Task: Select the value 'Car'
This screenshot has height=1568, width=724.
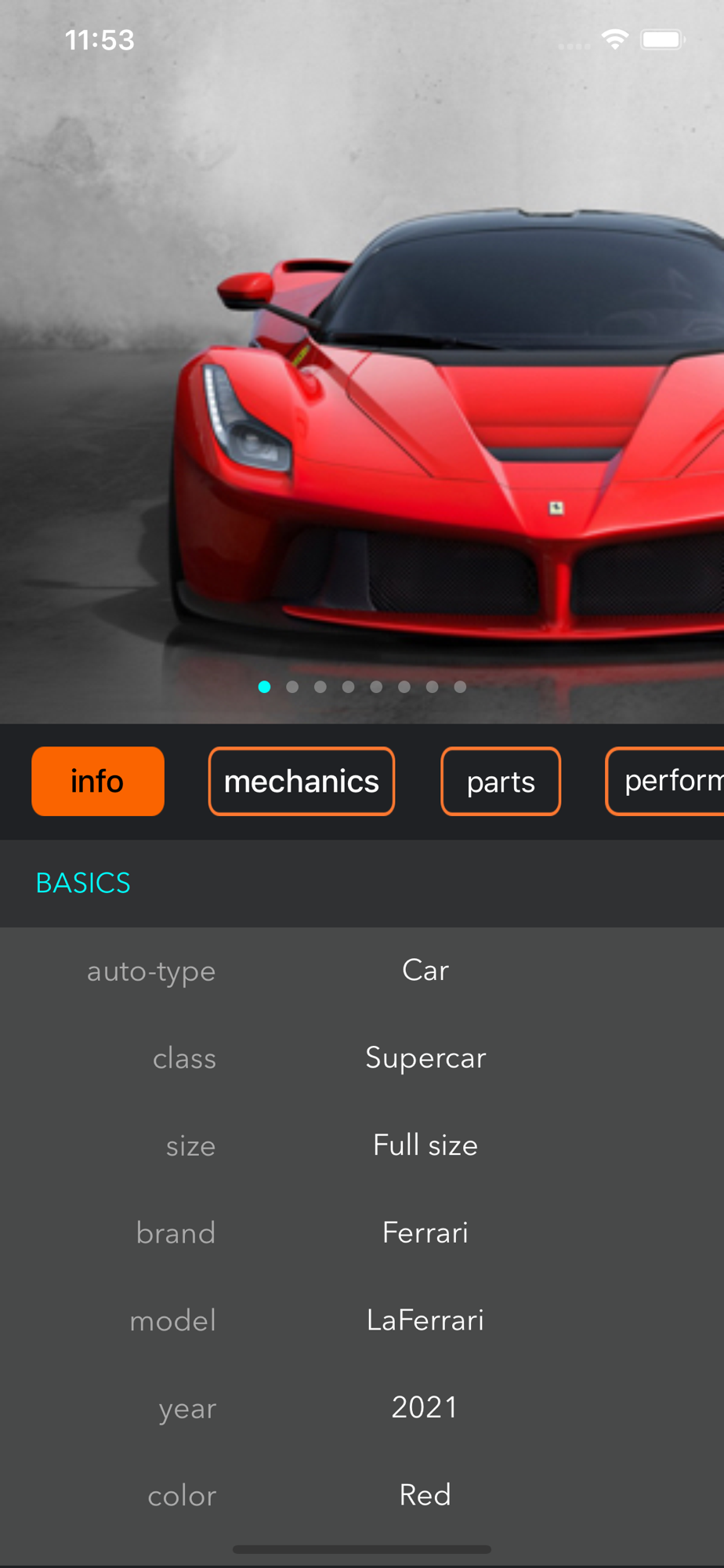Action: coord(425,971)
